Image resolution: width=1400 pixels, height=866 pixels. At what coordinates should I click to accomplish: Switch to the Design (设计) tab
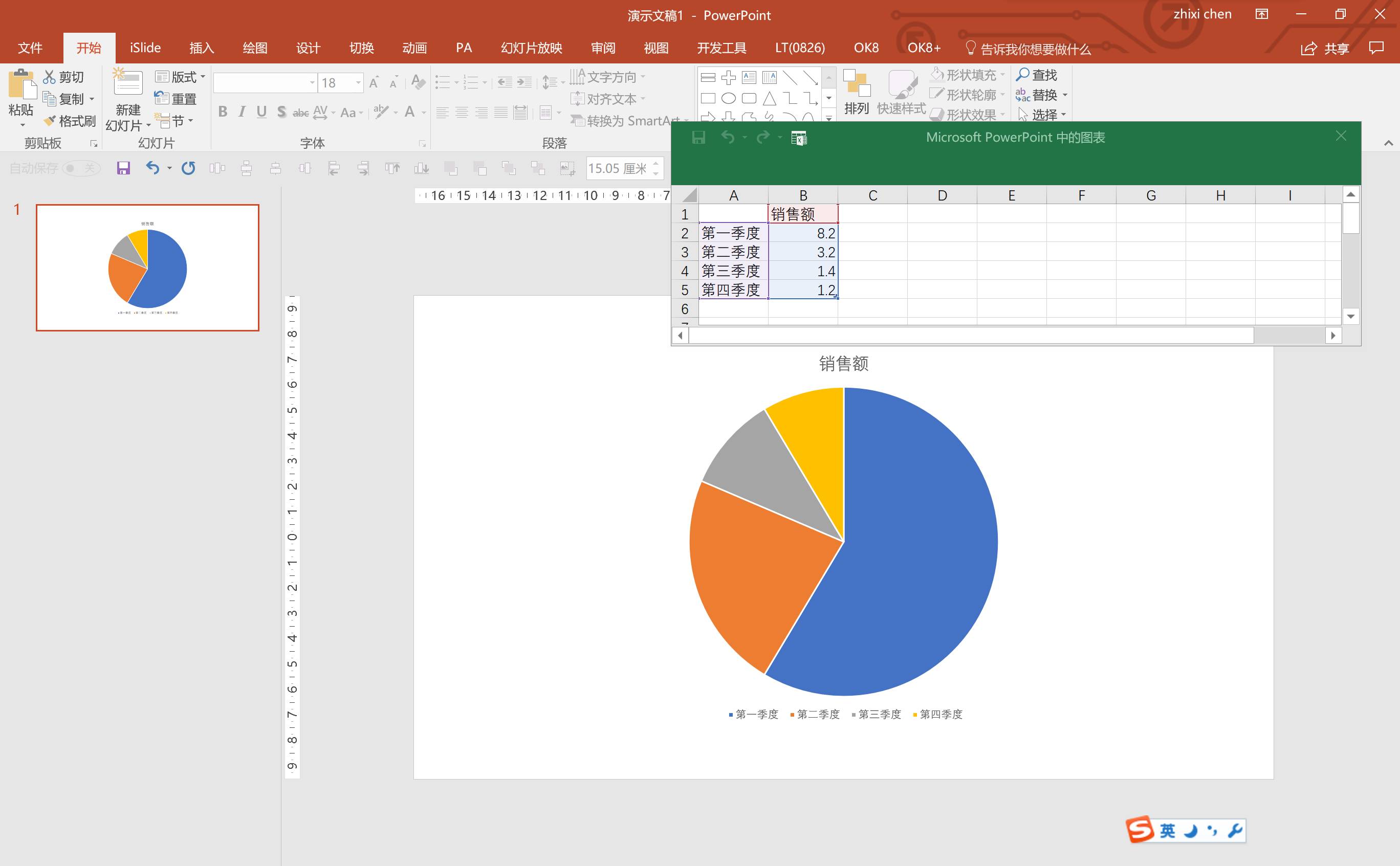[x=308, y=48]
